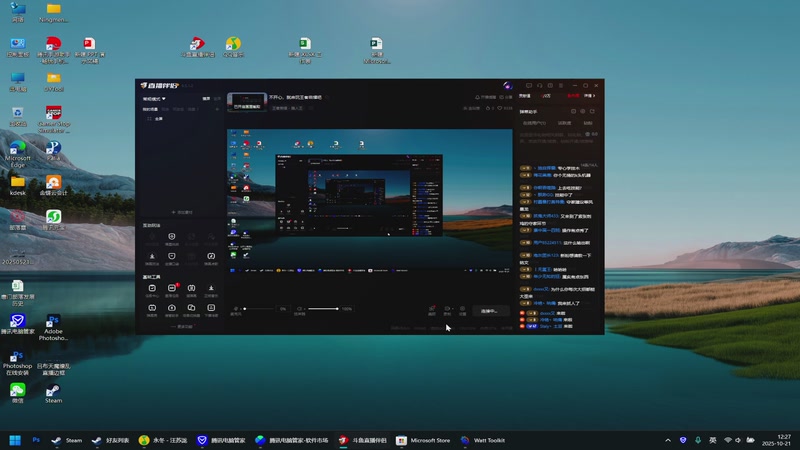
Task: Open the camera material tool icon
Action: (x=172, y=308)
